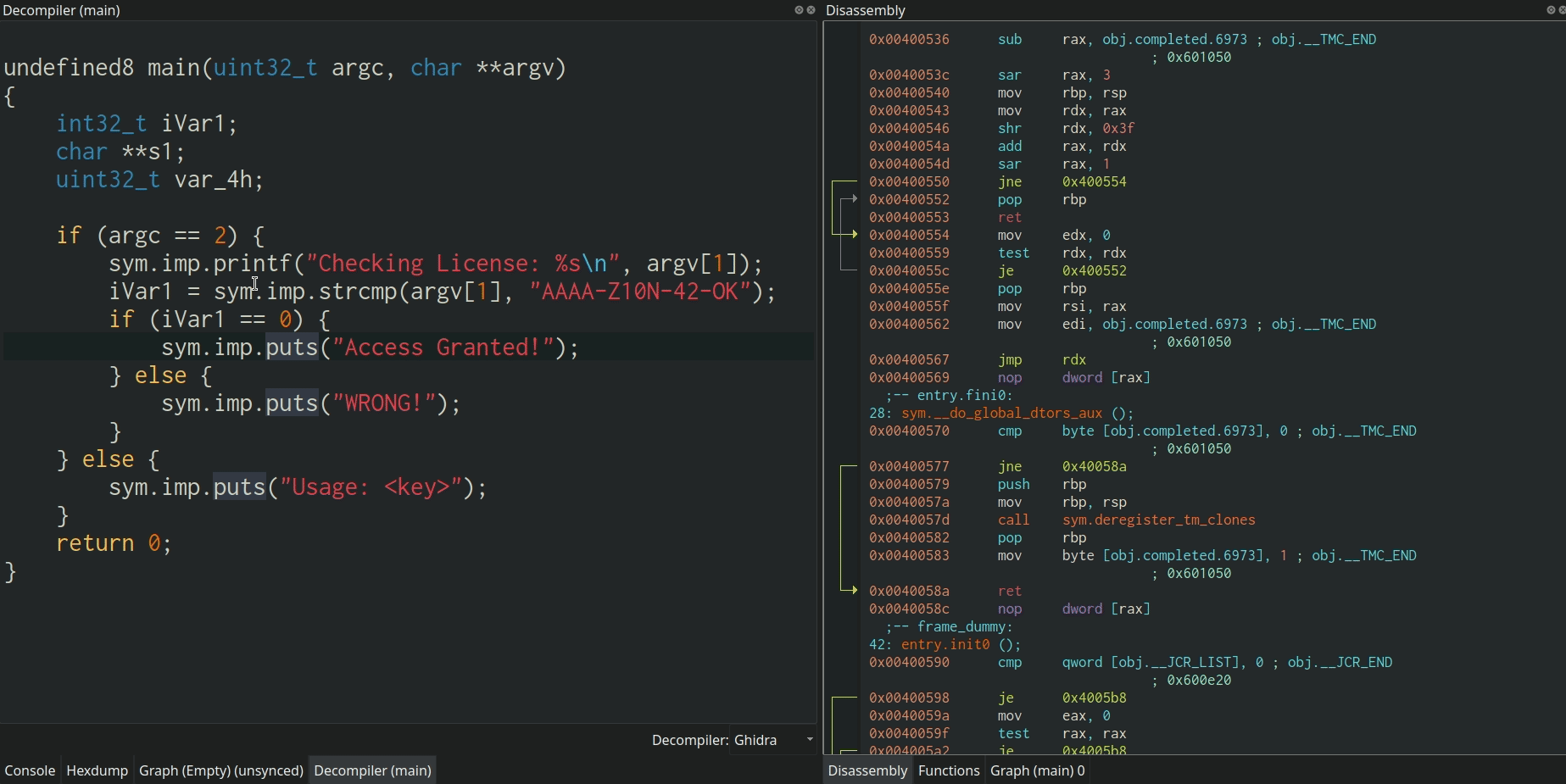The height and width of the screenshot is (784, 1566).
Task: Click the "WRONG!" string in the decompiler
Action: (x=383, y=403)
